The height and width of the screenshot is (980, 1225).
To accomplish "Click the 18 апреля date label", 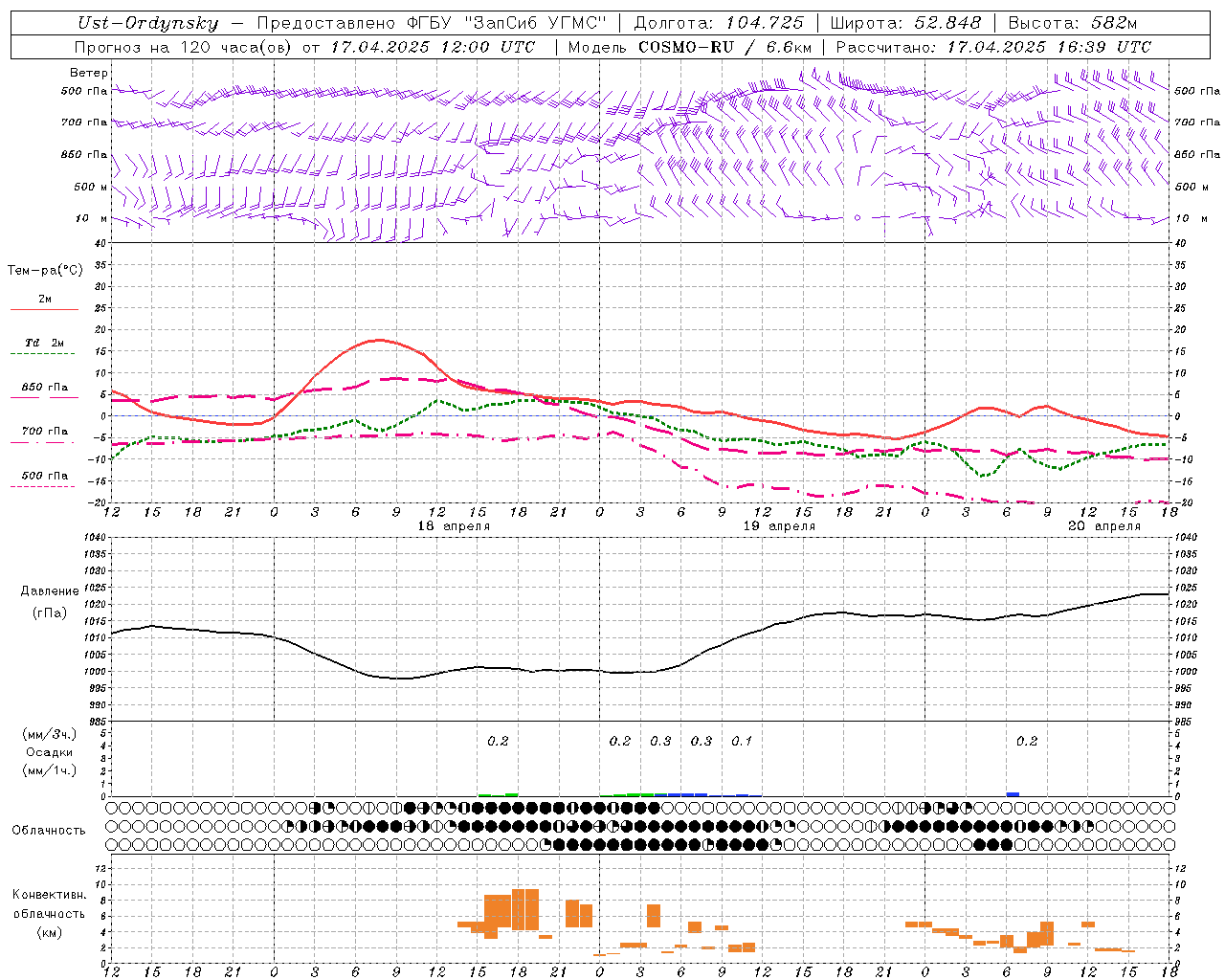I will click(454, 526).
